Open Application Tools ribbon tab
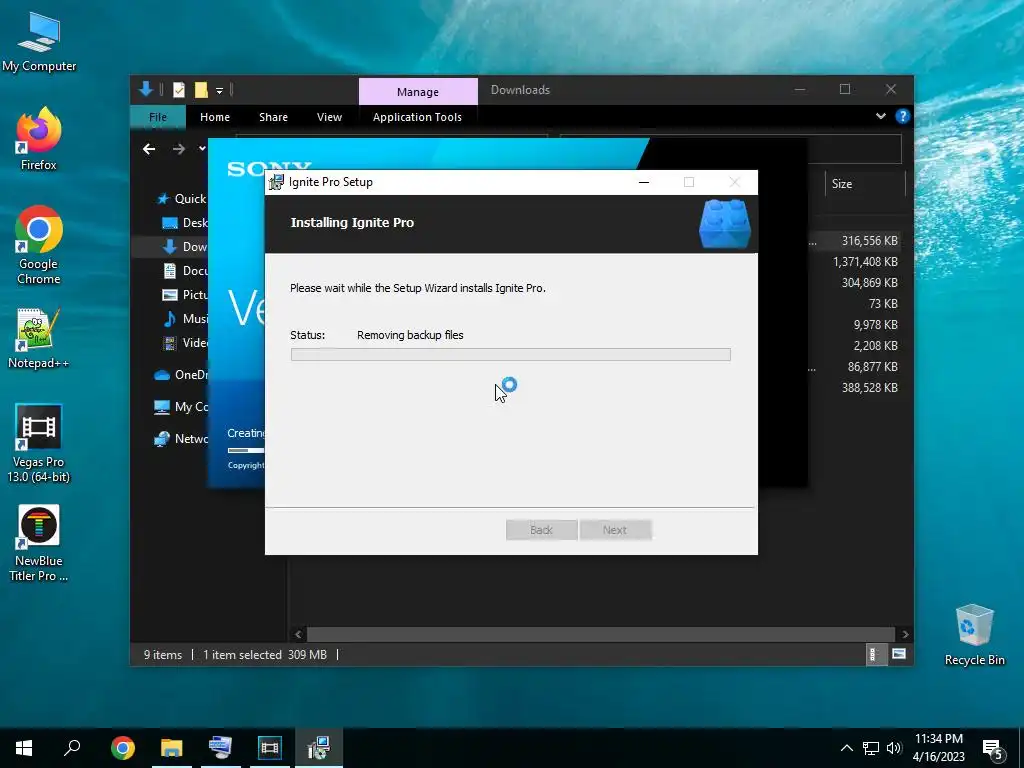The width and height of the screenshot is (1024, 768). 417,117
